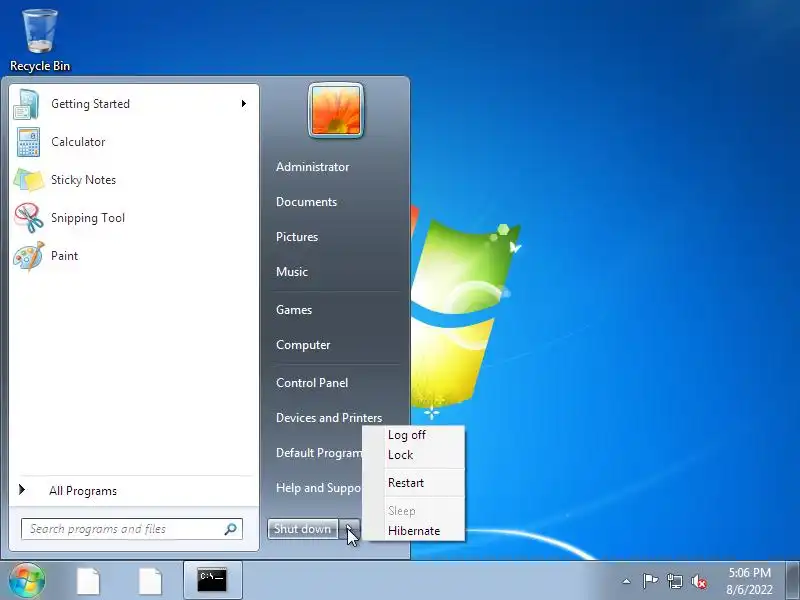Click the taskbar clock showing 5:06 PM

tap(749, 572)
